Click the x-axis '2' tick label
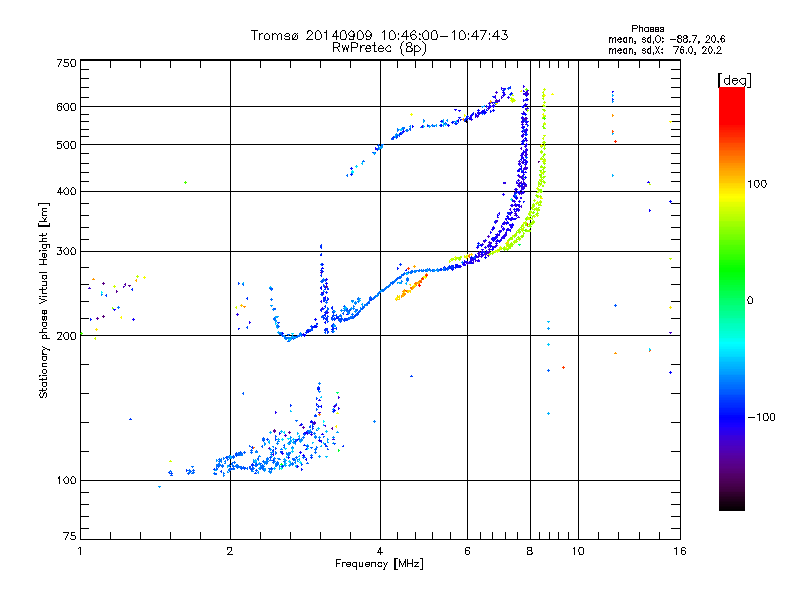This screenshot has width=800, height=600. 230,551
